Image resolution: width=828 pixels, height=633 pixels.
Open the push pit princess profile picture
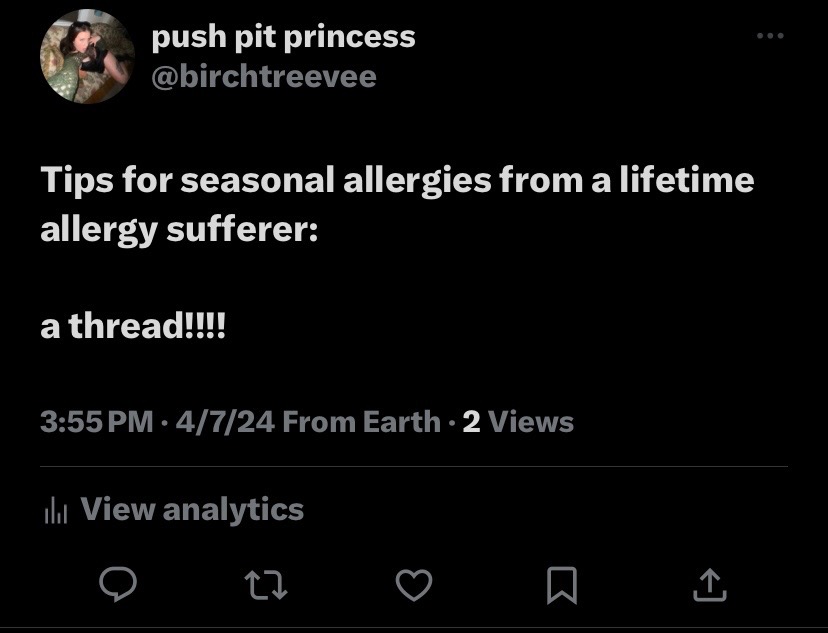pyautogui.click(x=87, y=56)
